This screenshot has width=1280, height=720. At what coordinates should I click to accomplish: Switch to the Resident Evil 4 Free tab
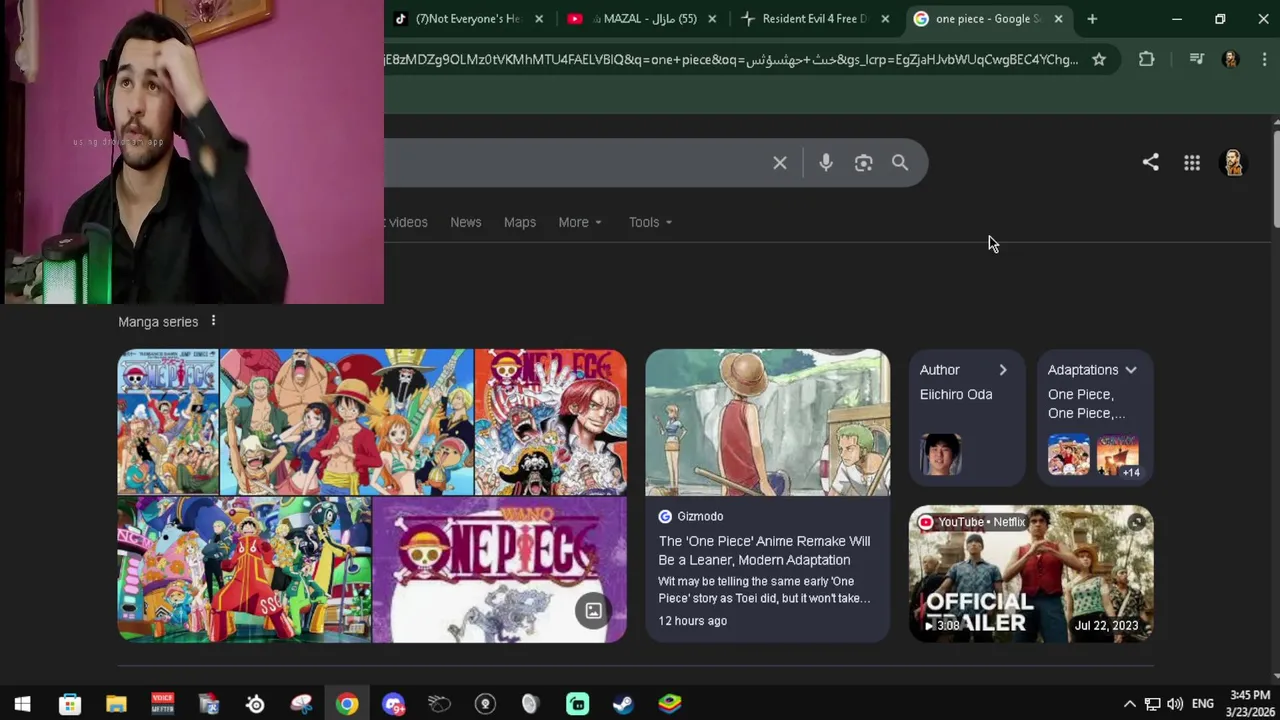pos(813,19)
